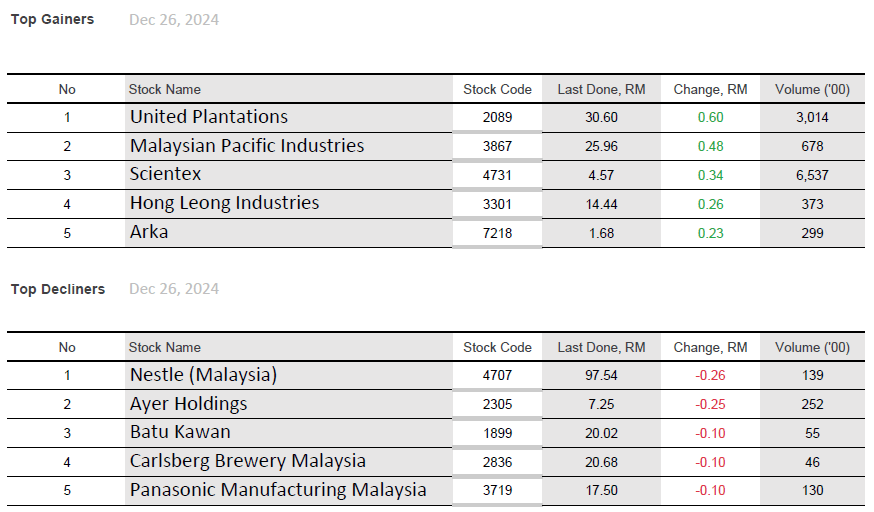Click Change, RM header in Top Decliners
The height and width of the screenshot is (512, 874).
coord(710,347)
